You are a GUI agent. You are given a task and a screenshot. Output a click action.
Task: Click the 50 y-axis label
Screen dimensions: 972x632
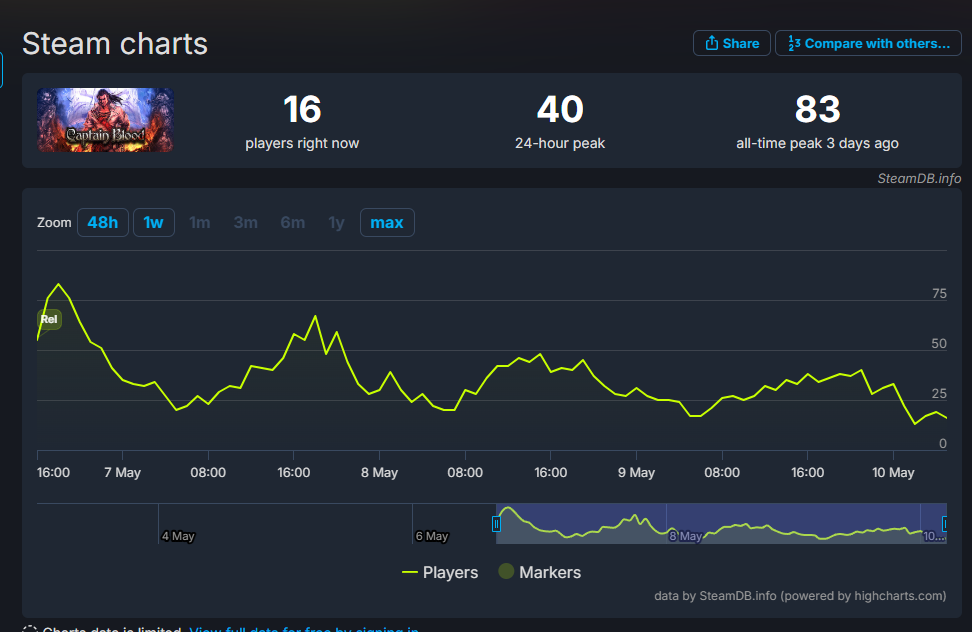pos(939,344)
